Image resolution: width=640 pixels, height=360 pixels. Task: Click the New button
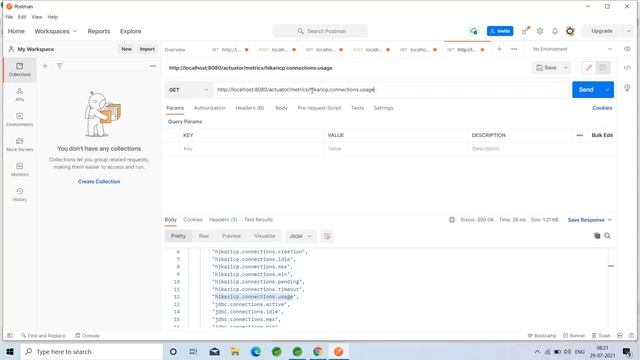click(127, 49)
